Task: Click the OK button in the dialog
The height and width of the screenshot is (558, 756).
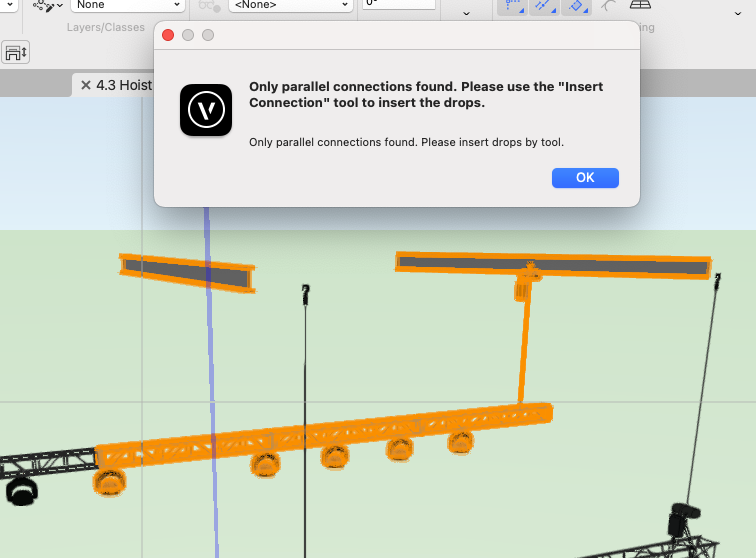Action: click(x=585, y=177)
